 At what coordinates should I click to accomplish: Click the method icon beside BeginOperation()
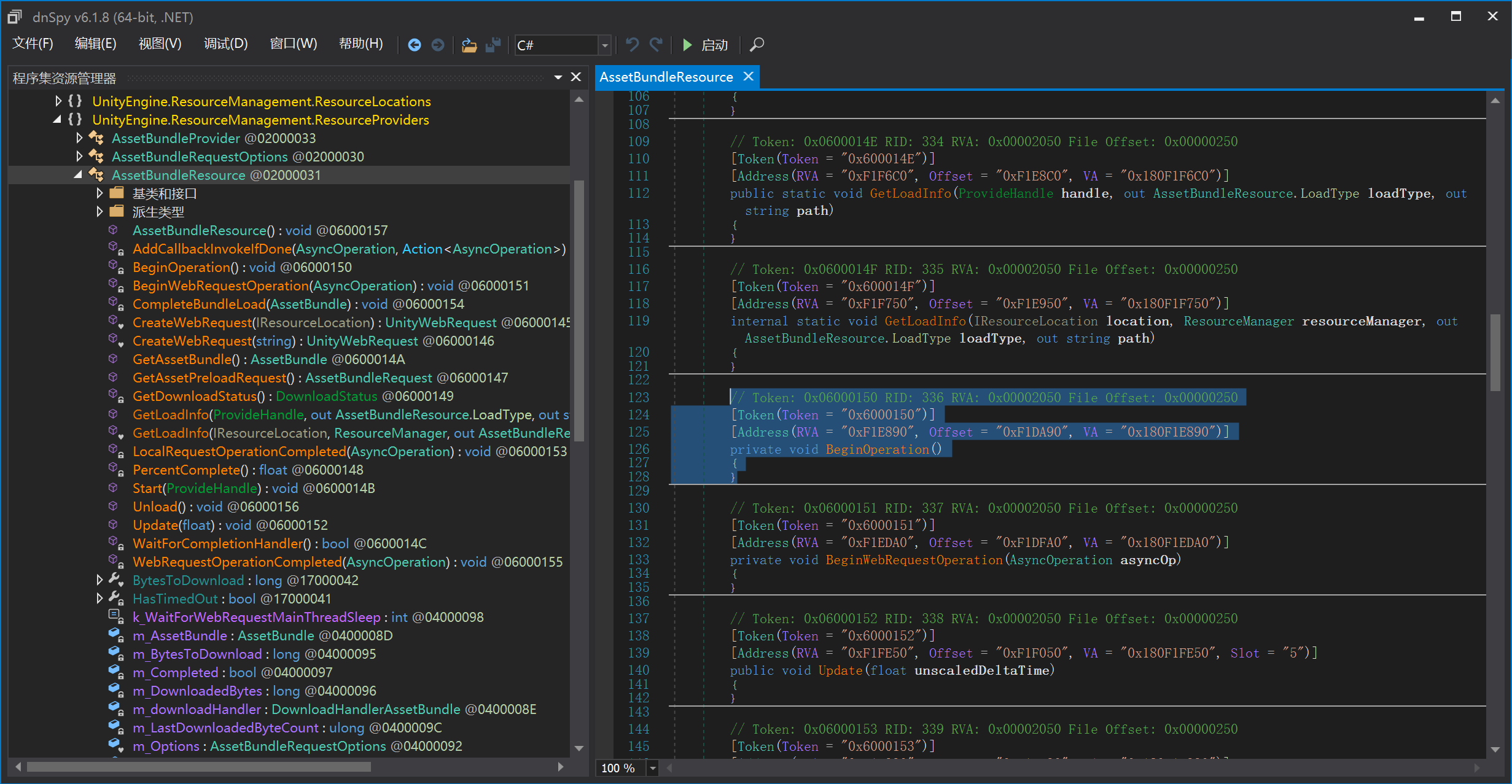pos(115,267)
